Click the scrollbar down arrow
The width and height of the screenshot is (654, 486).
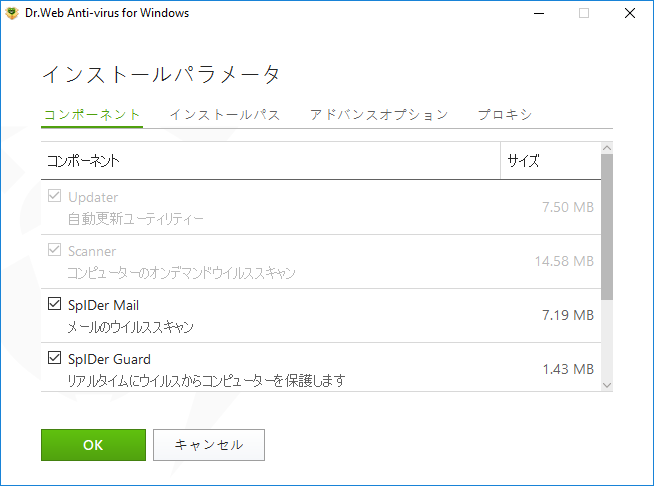(x=607, y=385)
